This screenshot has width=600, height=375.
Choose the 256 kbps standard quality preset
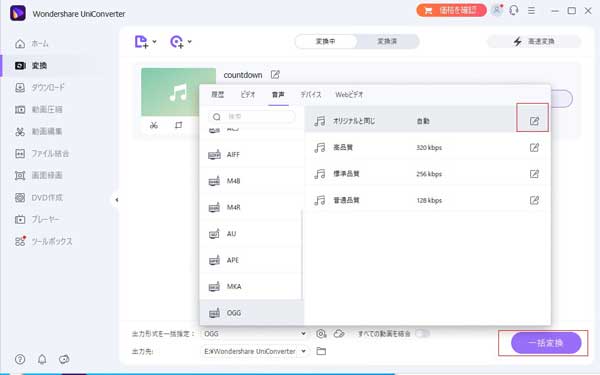pyautogui.click(x=427, y=174)
